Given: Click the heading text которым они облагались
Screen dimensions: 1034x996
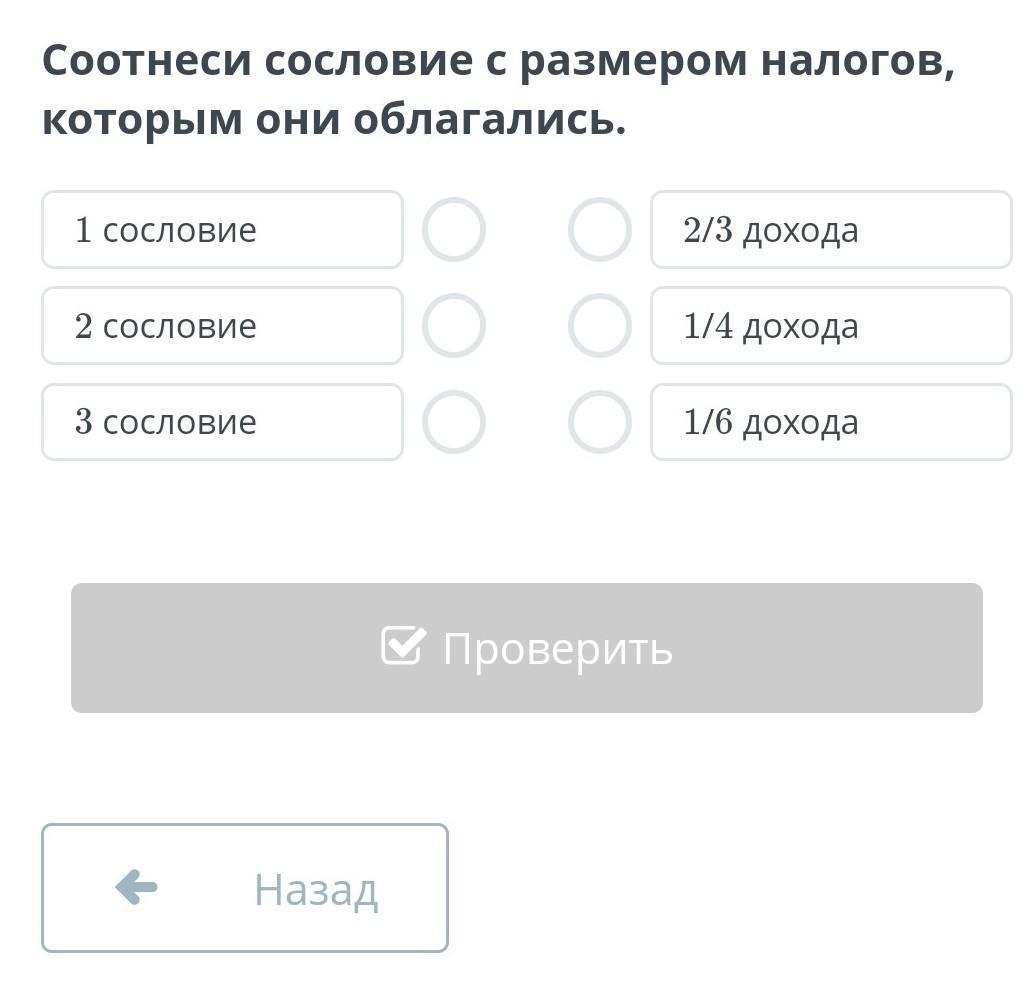Looking at the screenshot, I should [333, 120].
